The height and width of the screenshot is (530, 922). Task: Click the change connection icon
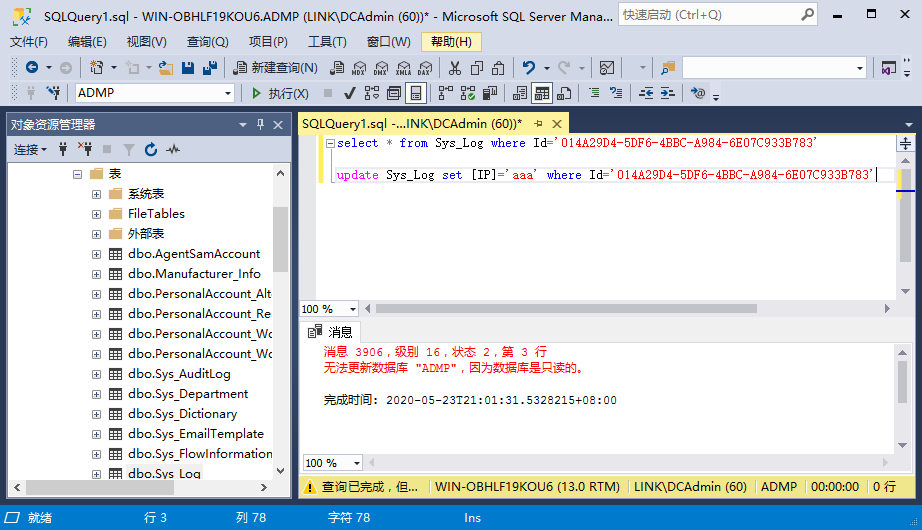[x=54, y=92]
